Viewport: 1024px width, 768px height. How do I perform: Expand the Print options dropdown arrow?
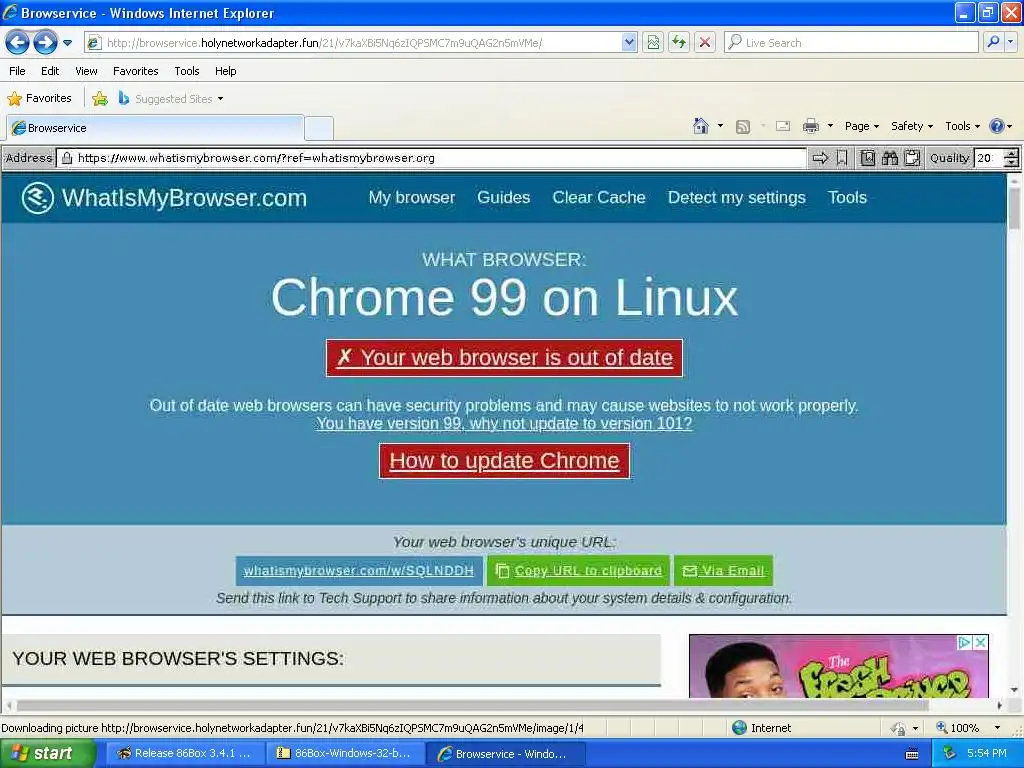pyautogui.click(x=830, y=126)
